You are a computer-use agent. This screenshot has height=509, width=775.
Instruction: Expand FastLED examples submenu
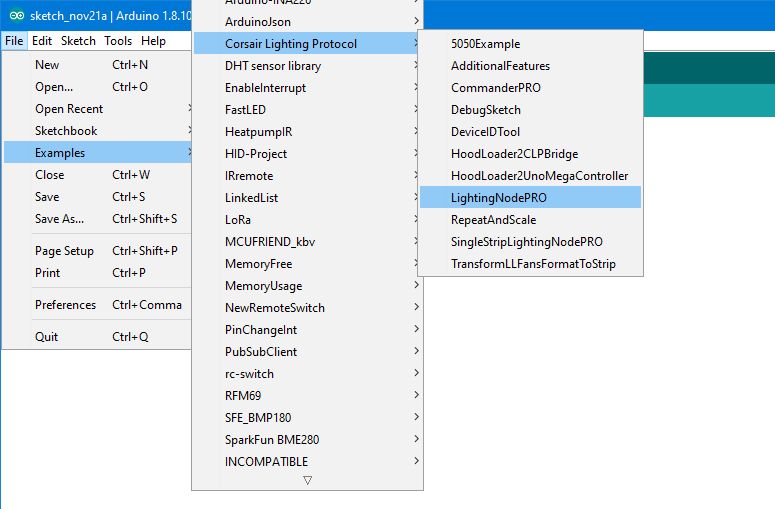click(x=307, y=110)
